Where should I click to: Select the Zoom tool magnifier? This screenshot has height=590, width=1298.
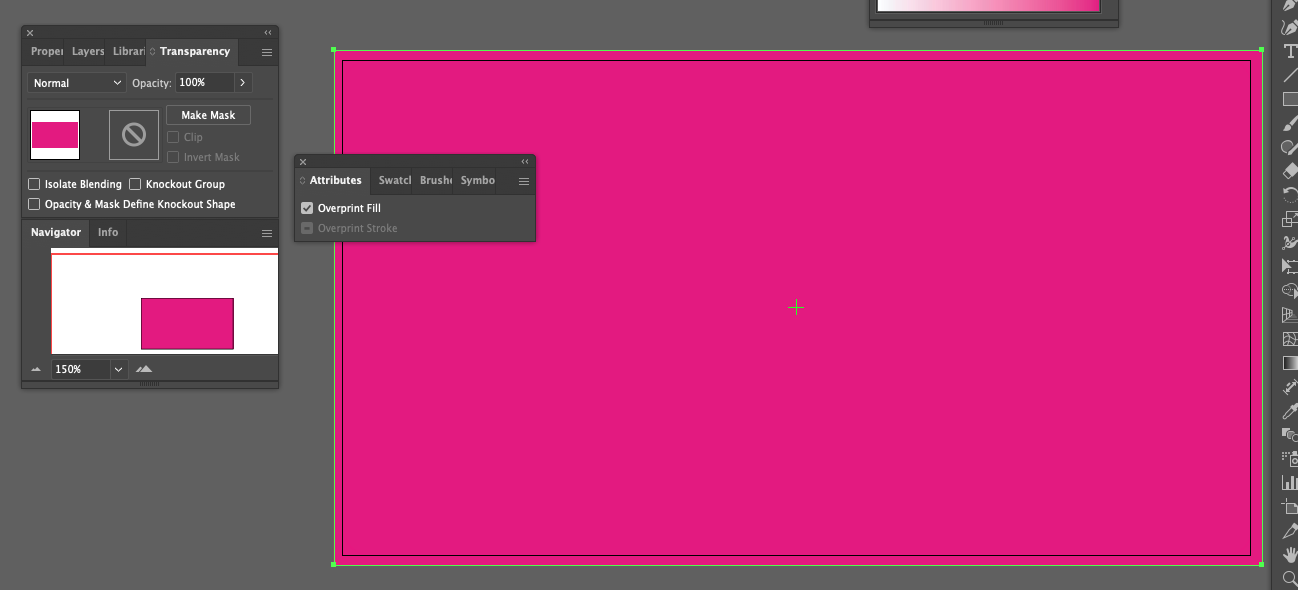1289,578
